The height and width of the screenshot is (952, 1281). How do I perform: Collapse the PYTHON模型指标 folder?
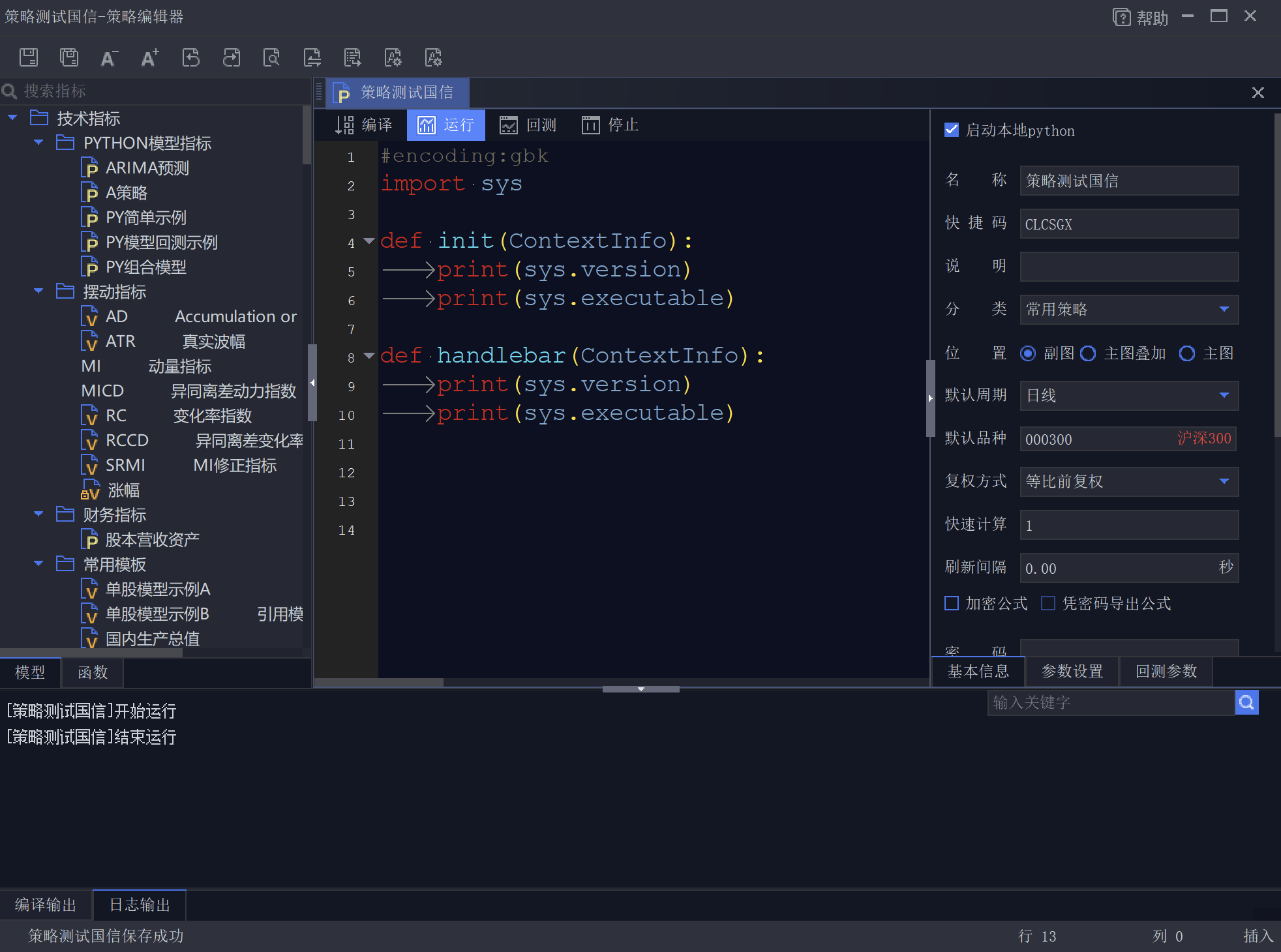tap(38, 142)
